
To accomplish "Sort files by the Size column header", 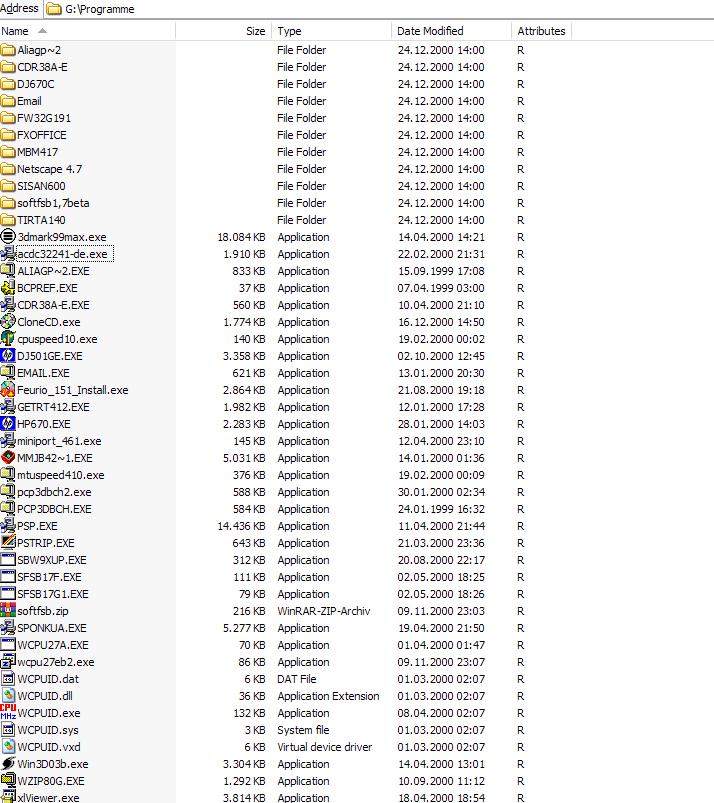I will coord(223,31).
